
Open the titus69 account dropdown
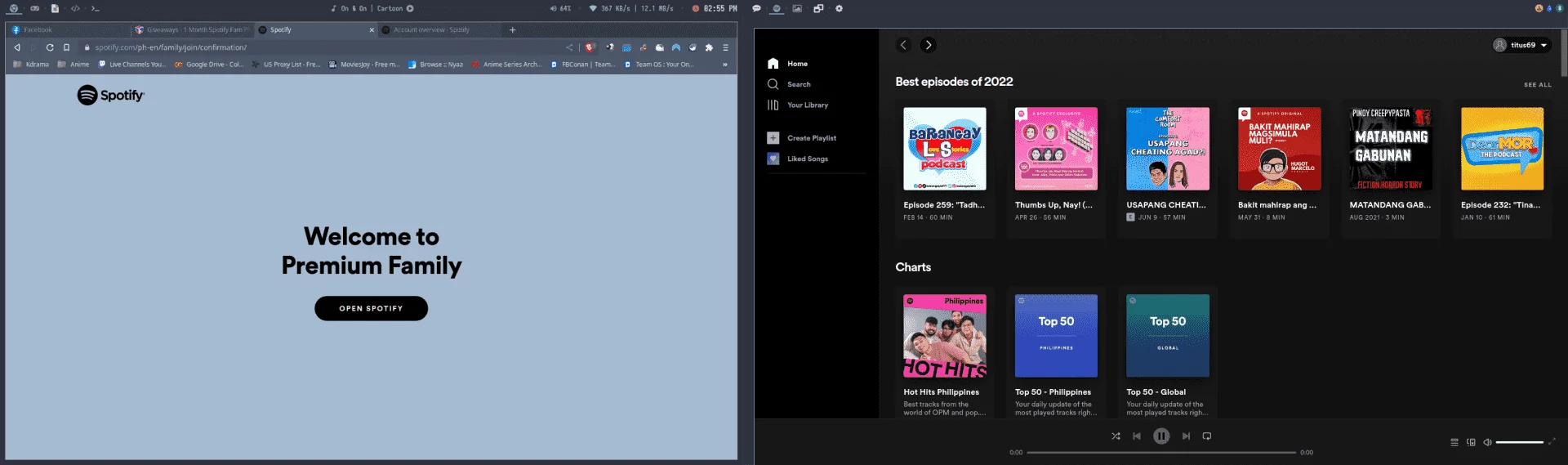point(1521,45)
